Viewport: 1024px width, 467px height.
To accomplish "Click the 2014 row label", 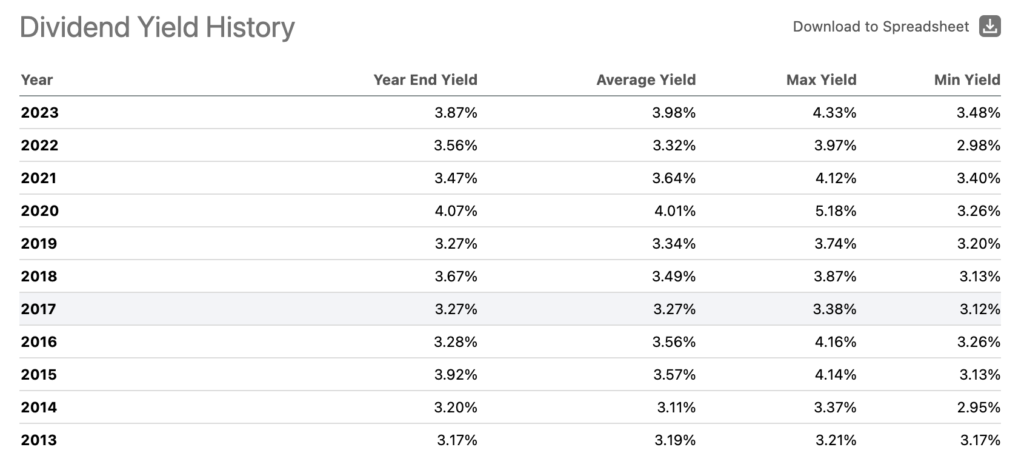I will tap(39, 408).
